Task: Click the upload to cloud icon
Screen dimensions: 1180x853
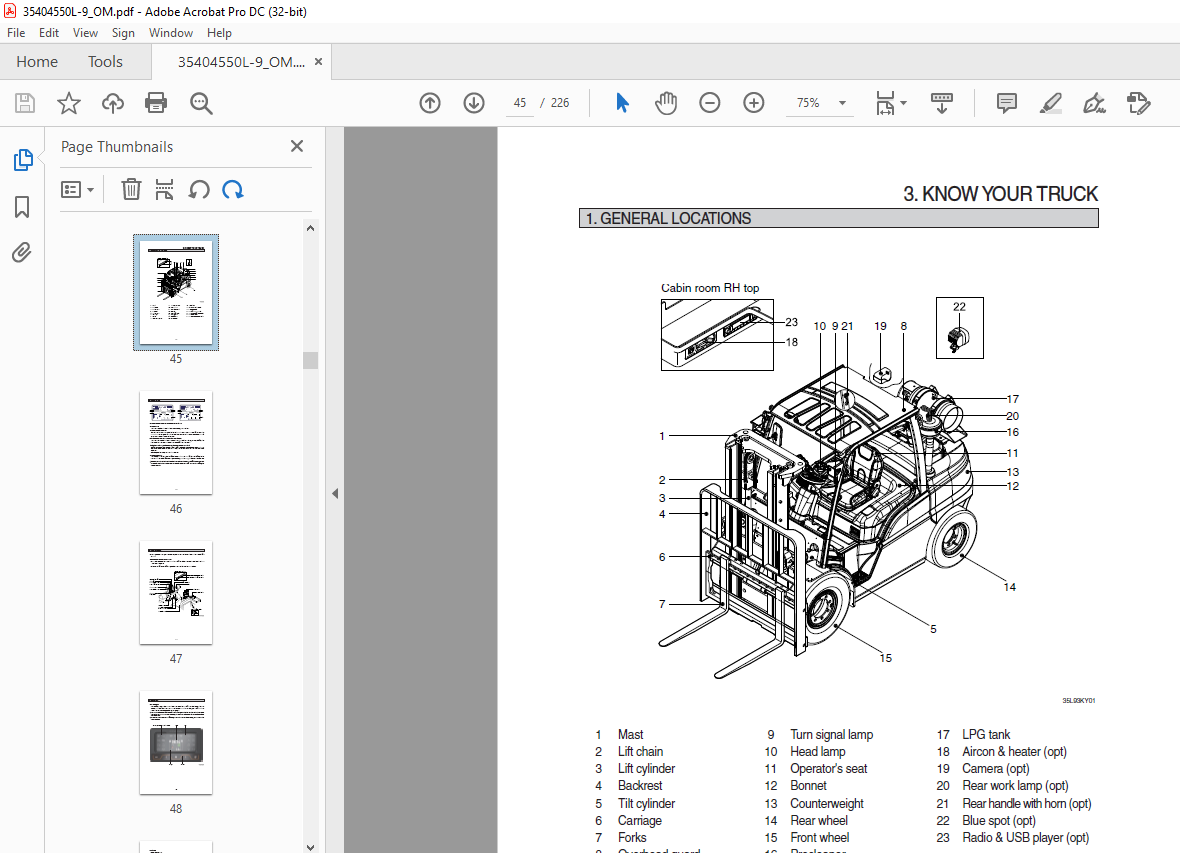Action: click(x=113, y=103)
